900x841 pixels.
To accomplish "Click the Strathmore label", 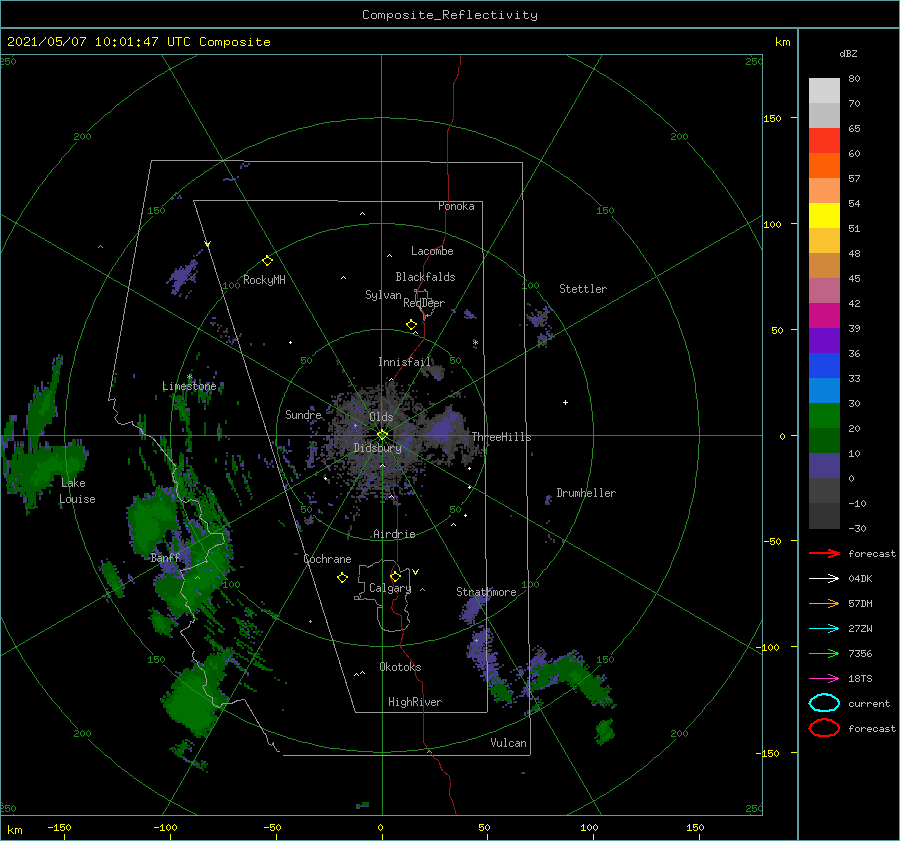I will coord(486,592).
